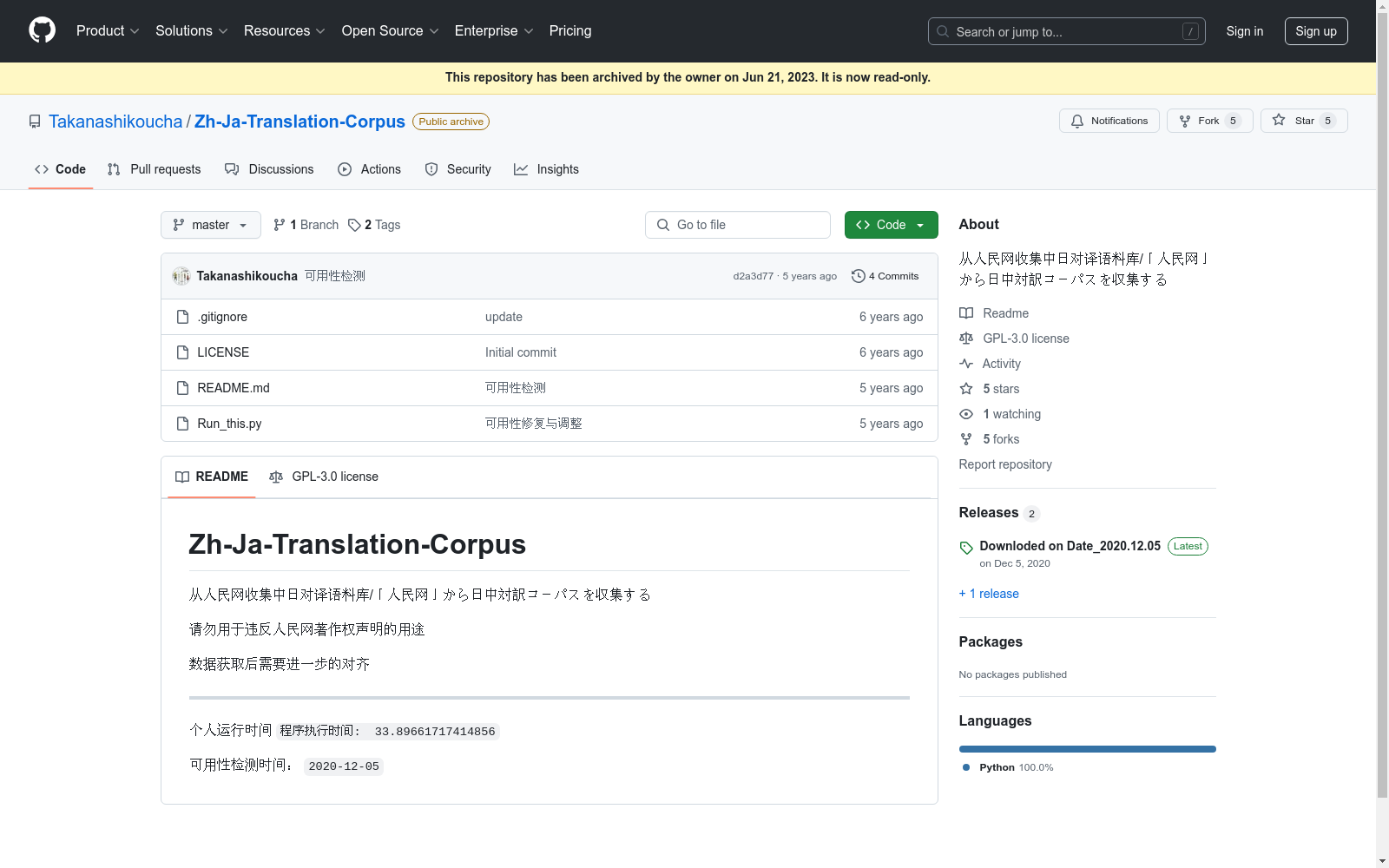Click the .gitignore file icon
The width and height of the screenshot is (1389, 868).
pos(182,317)
